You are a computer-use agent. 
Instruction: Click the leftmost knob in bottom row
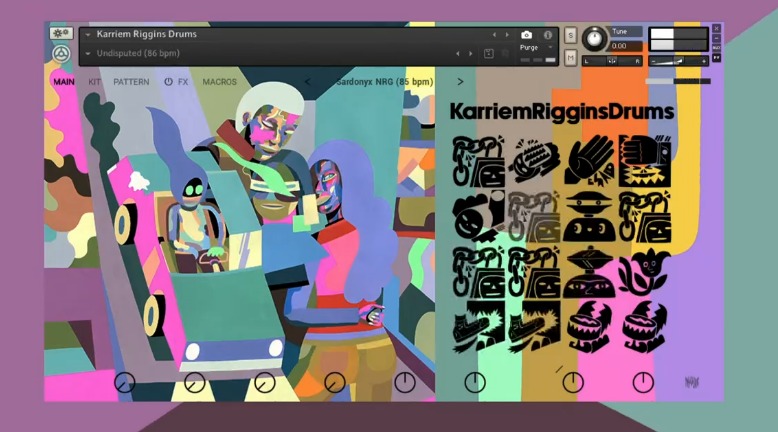pos(125,383)
